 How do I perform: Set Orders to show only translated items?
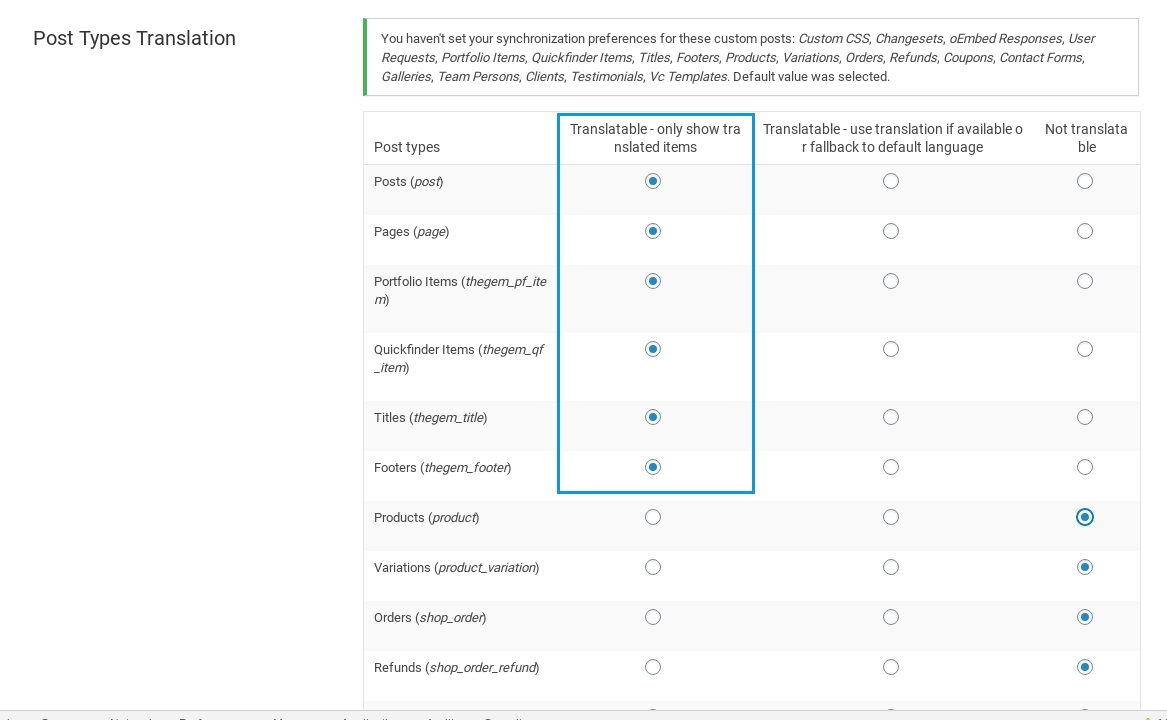(653, 617)
